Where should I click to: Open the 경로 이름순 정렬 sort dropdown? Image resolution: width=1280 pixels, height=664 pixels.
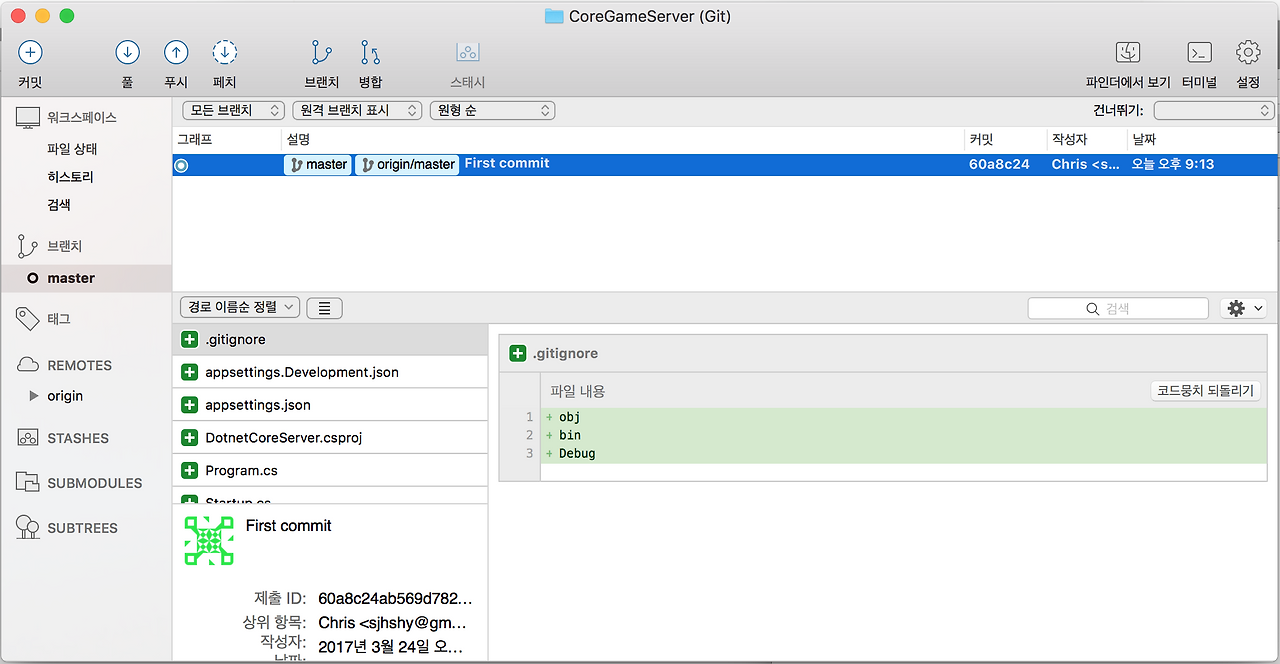pyautogui.click(x=240, y=308)
